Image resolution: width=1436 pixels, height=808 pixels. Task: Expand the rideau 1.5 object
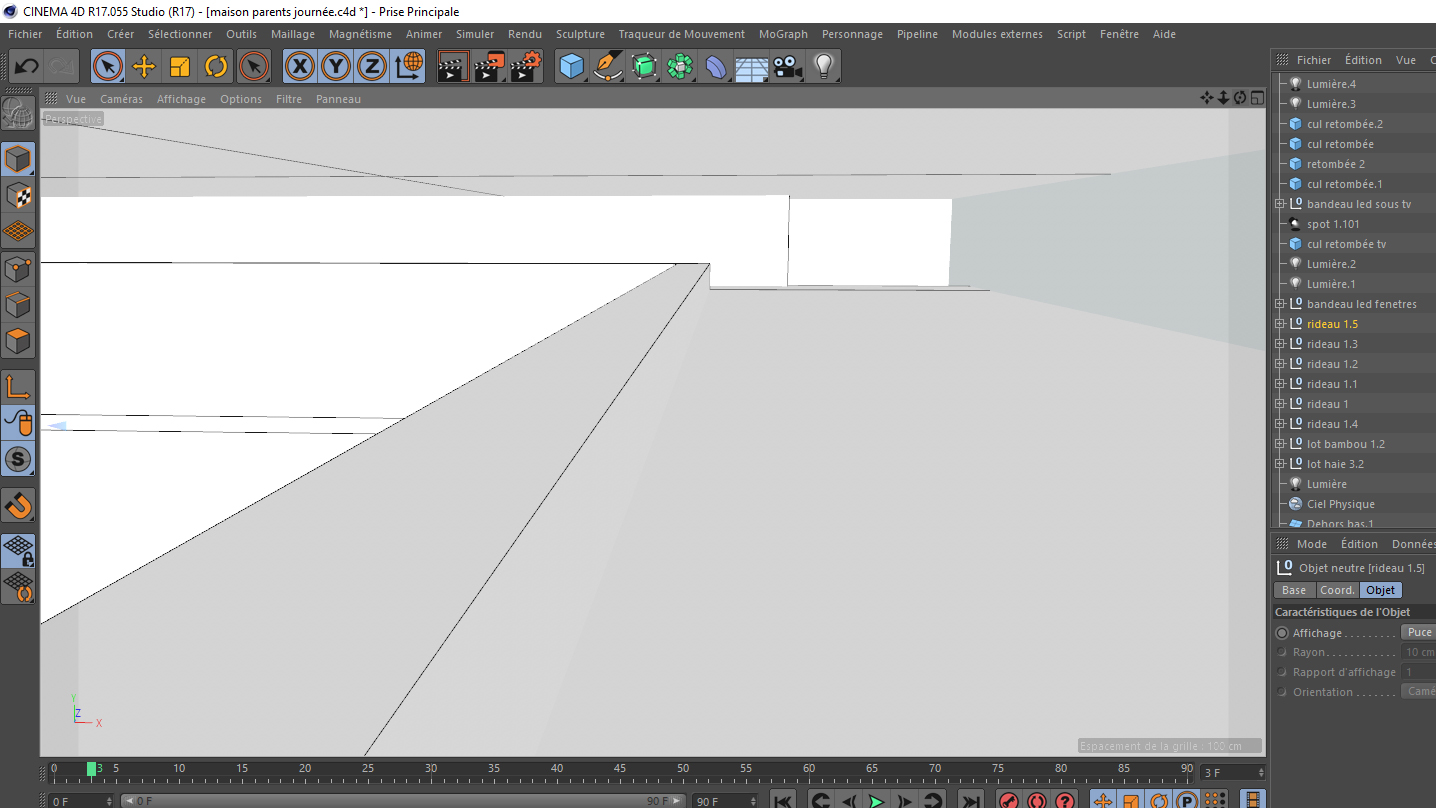point(1279,324)
